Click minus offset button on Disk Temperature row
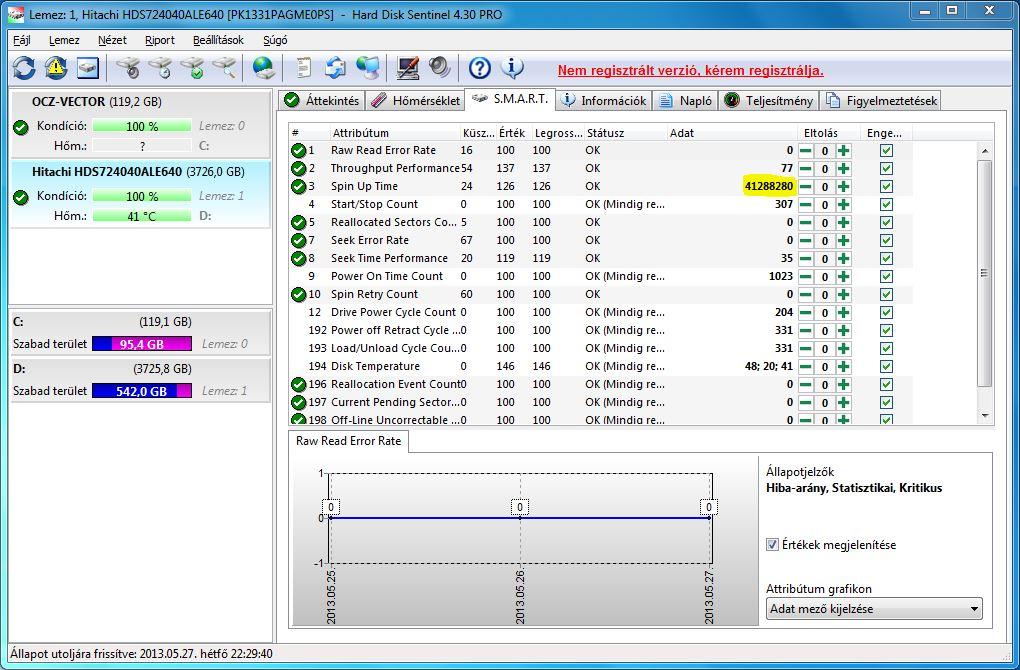 (805, 366)
